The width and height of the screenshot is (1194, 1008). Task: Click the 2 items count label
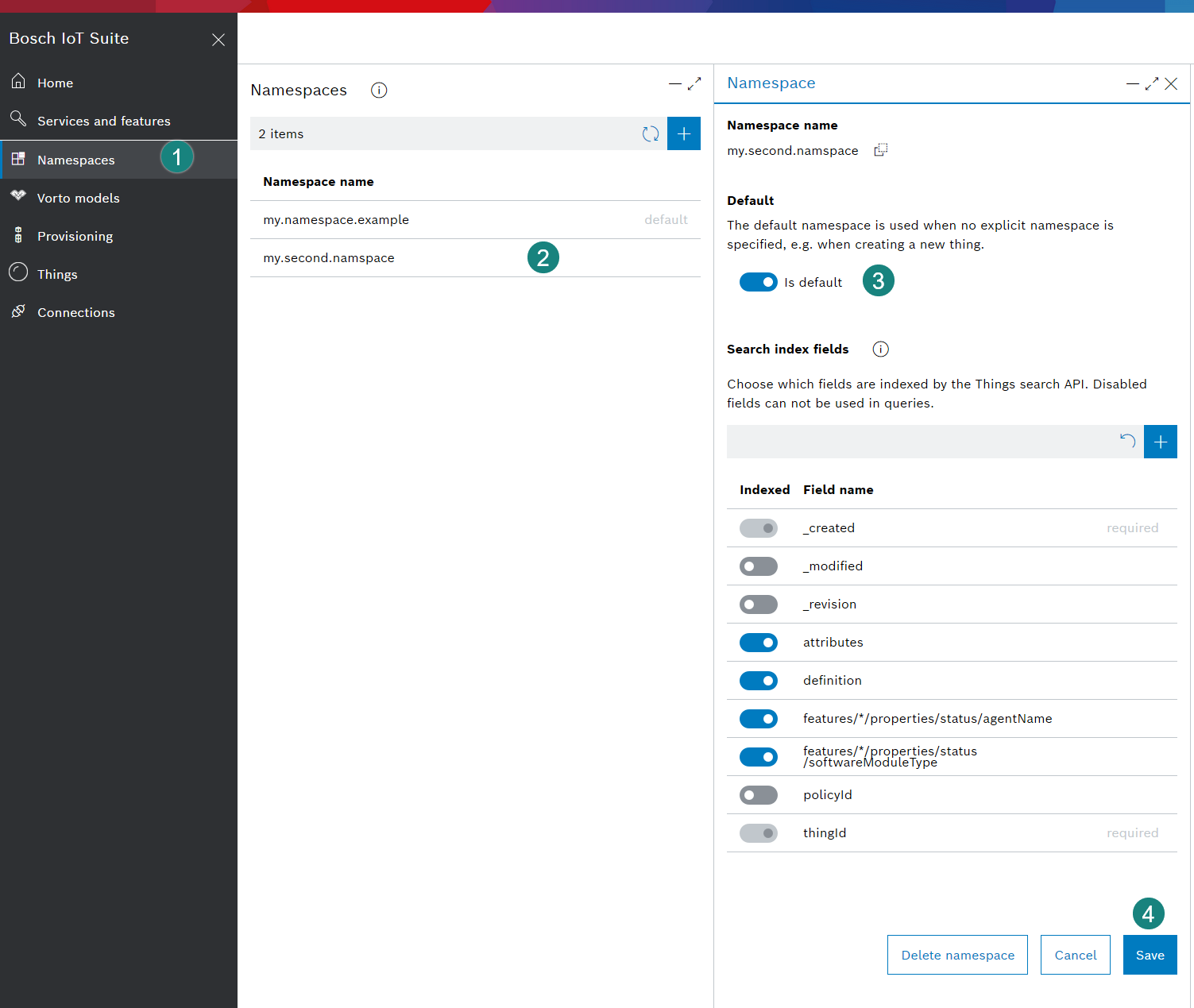pos(281,134)
